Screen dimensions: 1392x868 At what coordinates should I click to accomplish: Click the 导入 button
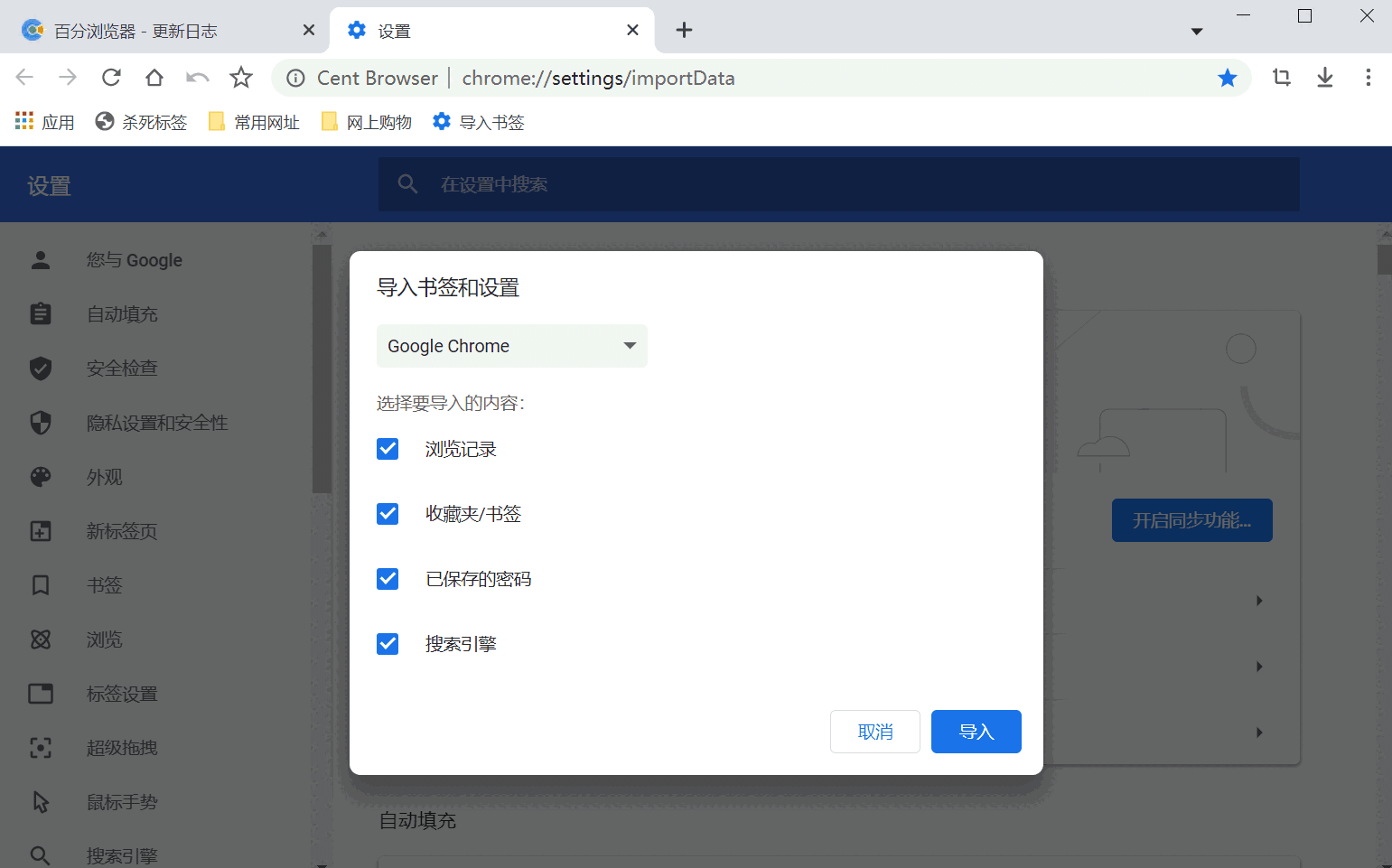click(x=976, y=732)
